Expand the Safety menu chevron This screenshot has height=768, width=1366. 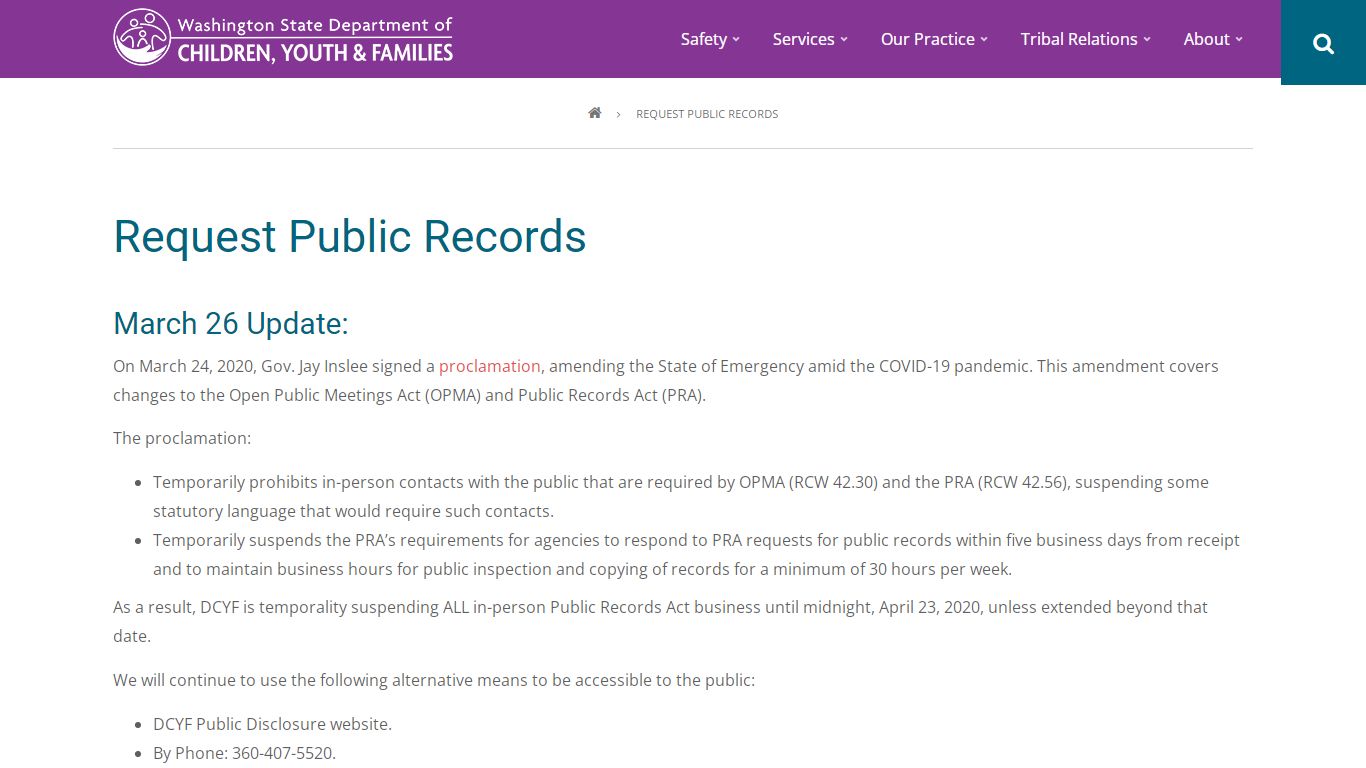[x=736, y=39]
